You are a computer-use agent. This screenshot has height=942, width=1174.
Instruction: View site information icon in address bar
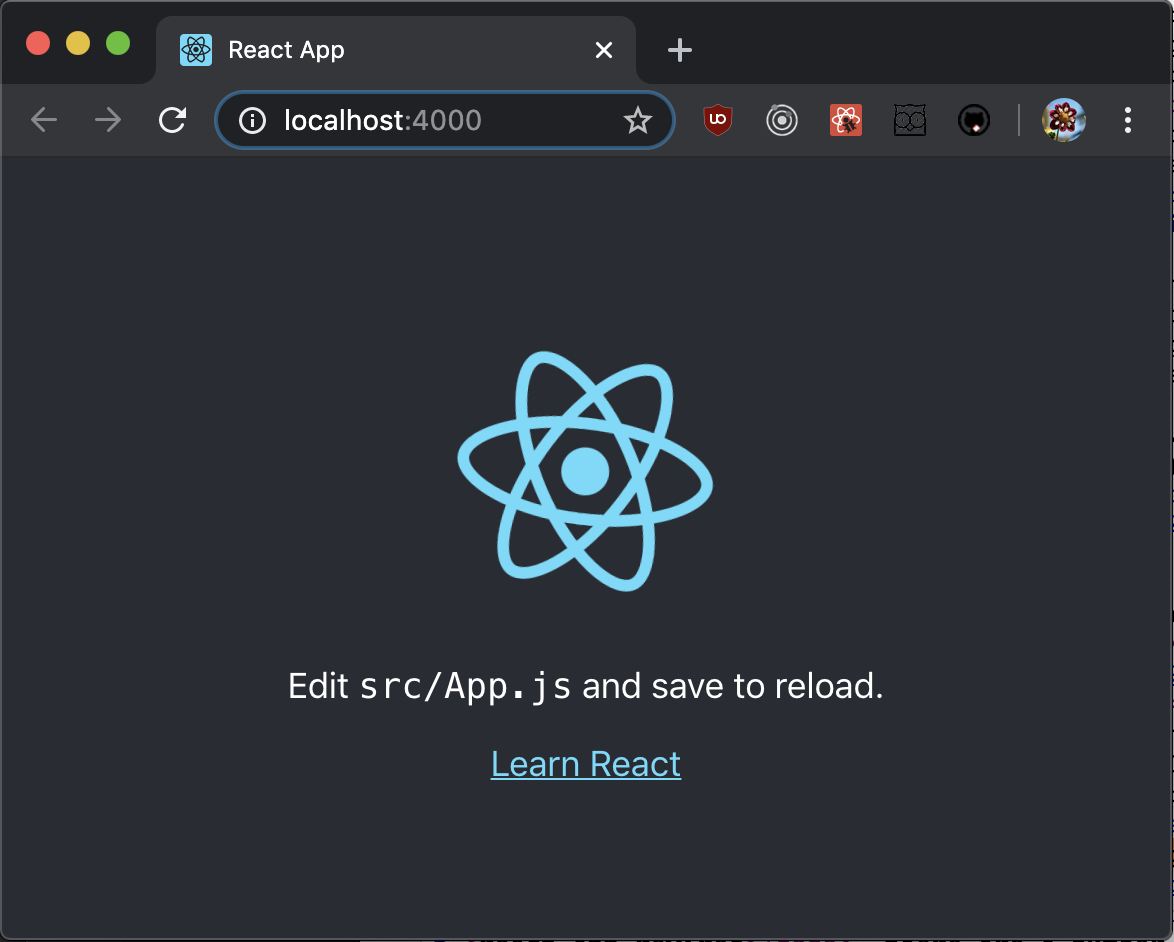click(x=252, y=121)
